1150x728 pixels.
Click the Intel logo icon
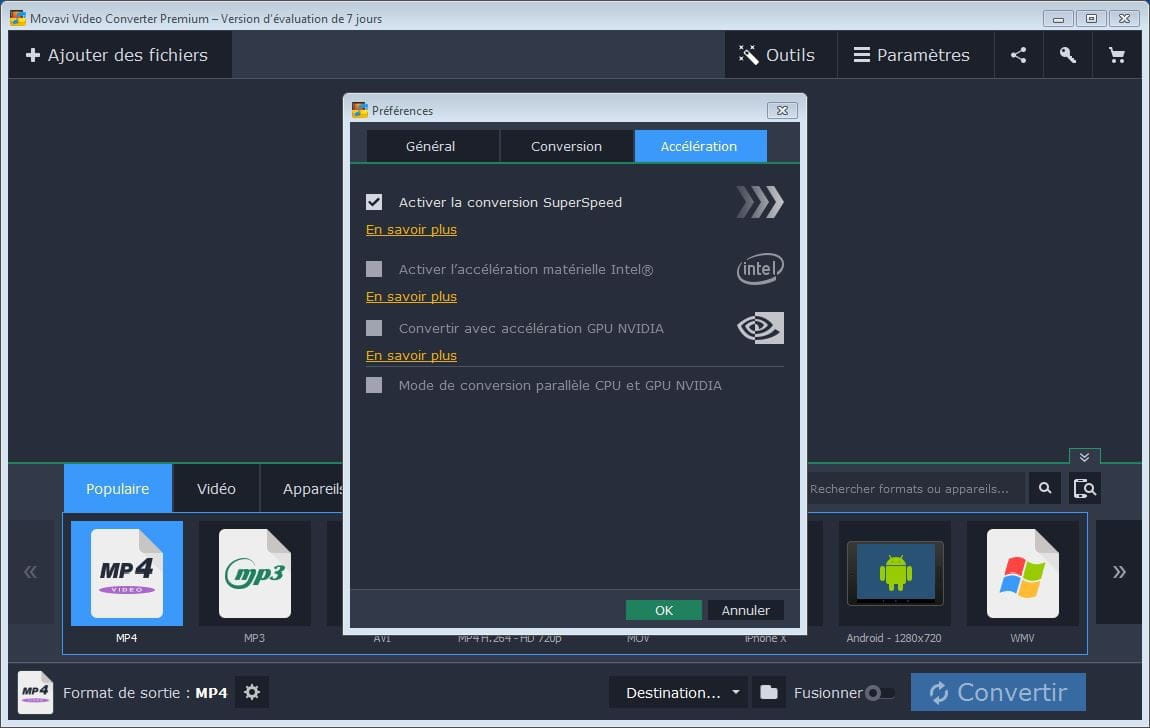point(760,269)
